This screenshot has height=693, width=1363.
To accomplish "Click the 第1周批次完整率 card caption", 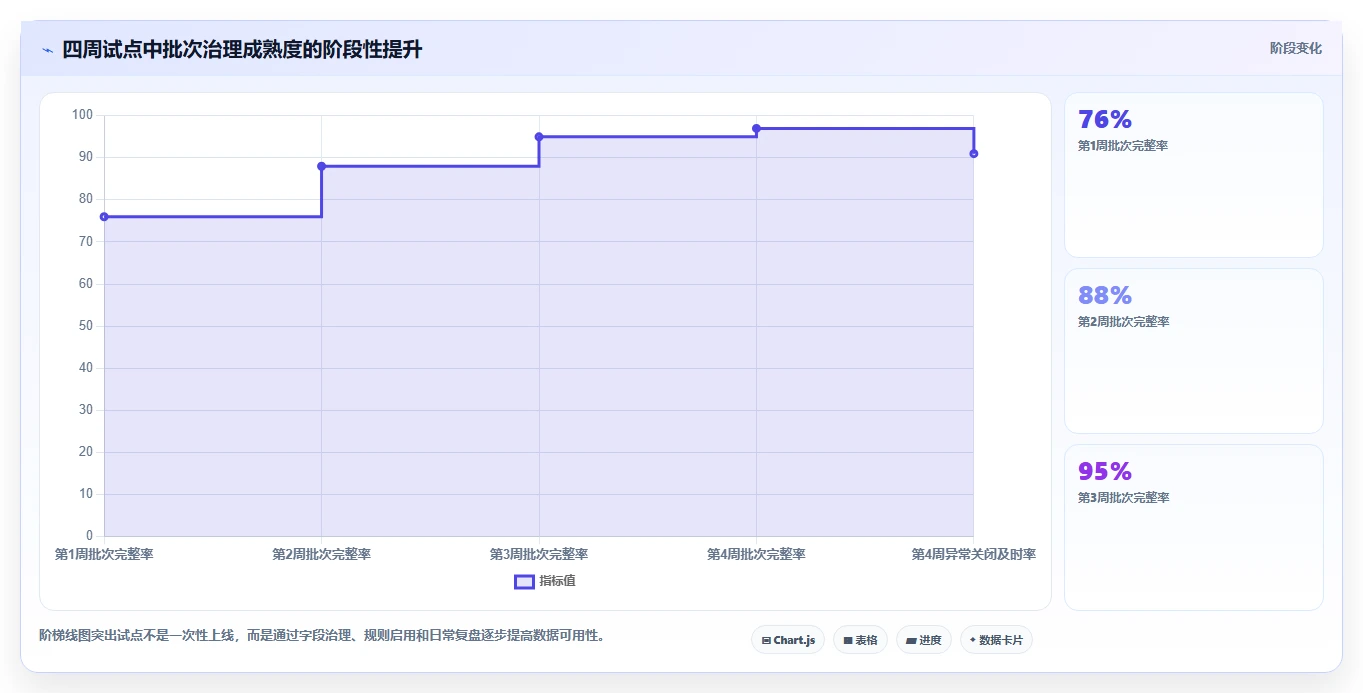I will pos(1123,146).
